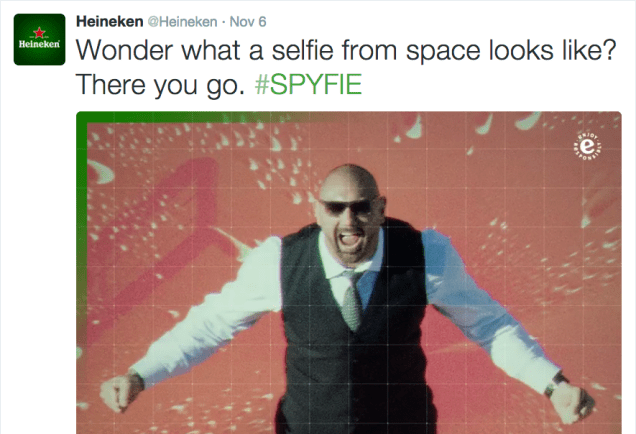Click the 'Wonder what a selfie' tweet text
Viewport: 636px width, 434px height.
tap(346, 50)
